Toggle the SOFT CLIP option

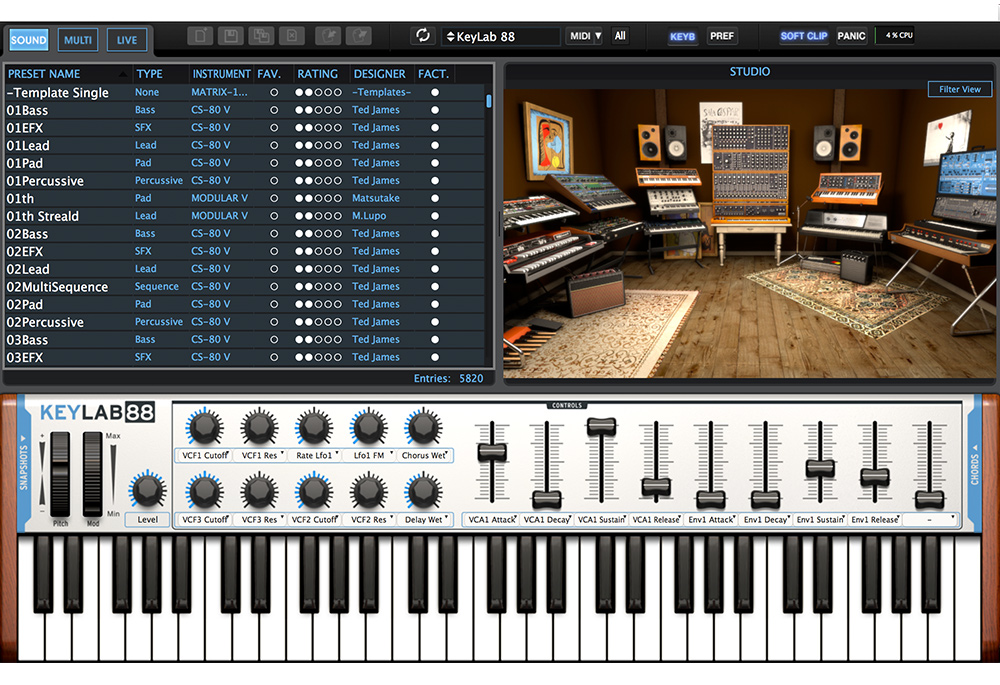(x=804, y=36)
